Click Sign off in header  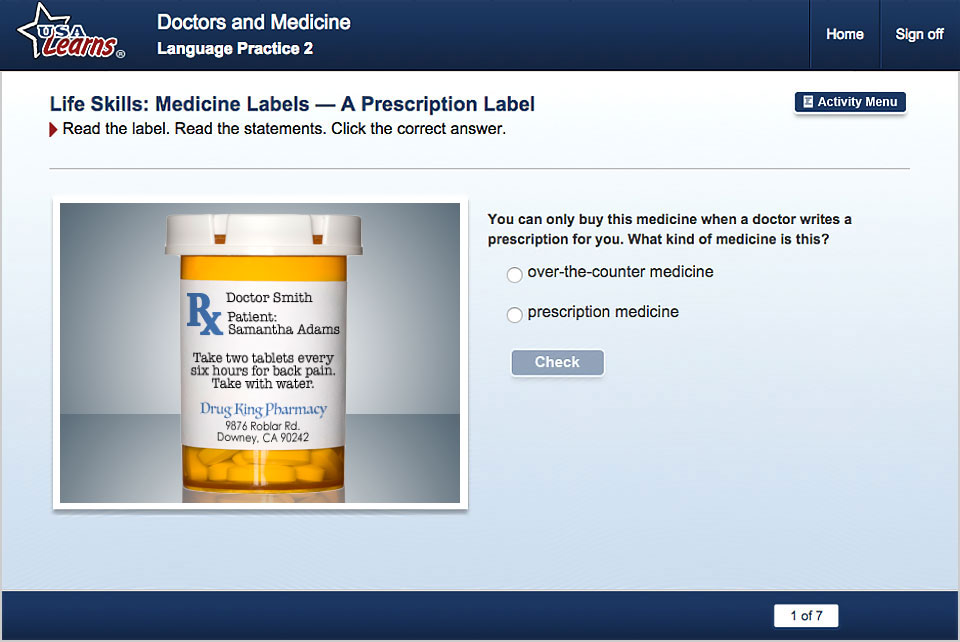pos(919,34)
